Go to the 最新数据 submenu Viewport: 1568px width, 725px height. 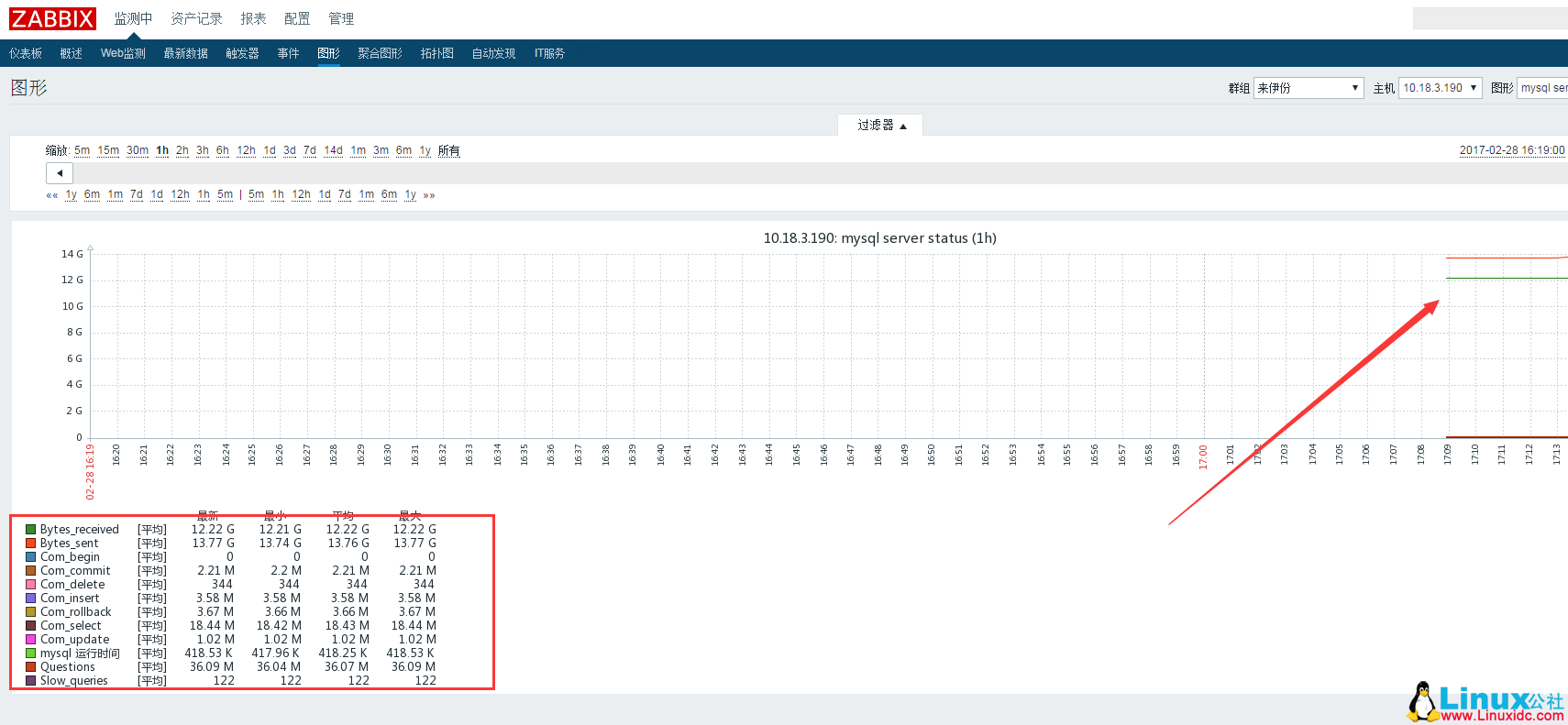(186, 53)
